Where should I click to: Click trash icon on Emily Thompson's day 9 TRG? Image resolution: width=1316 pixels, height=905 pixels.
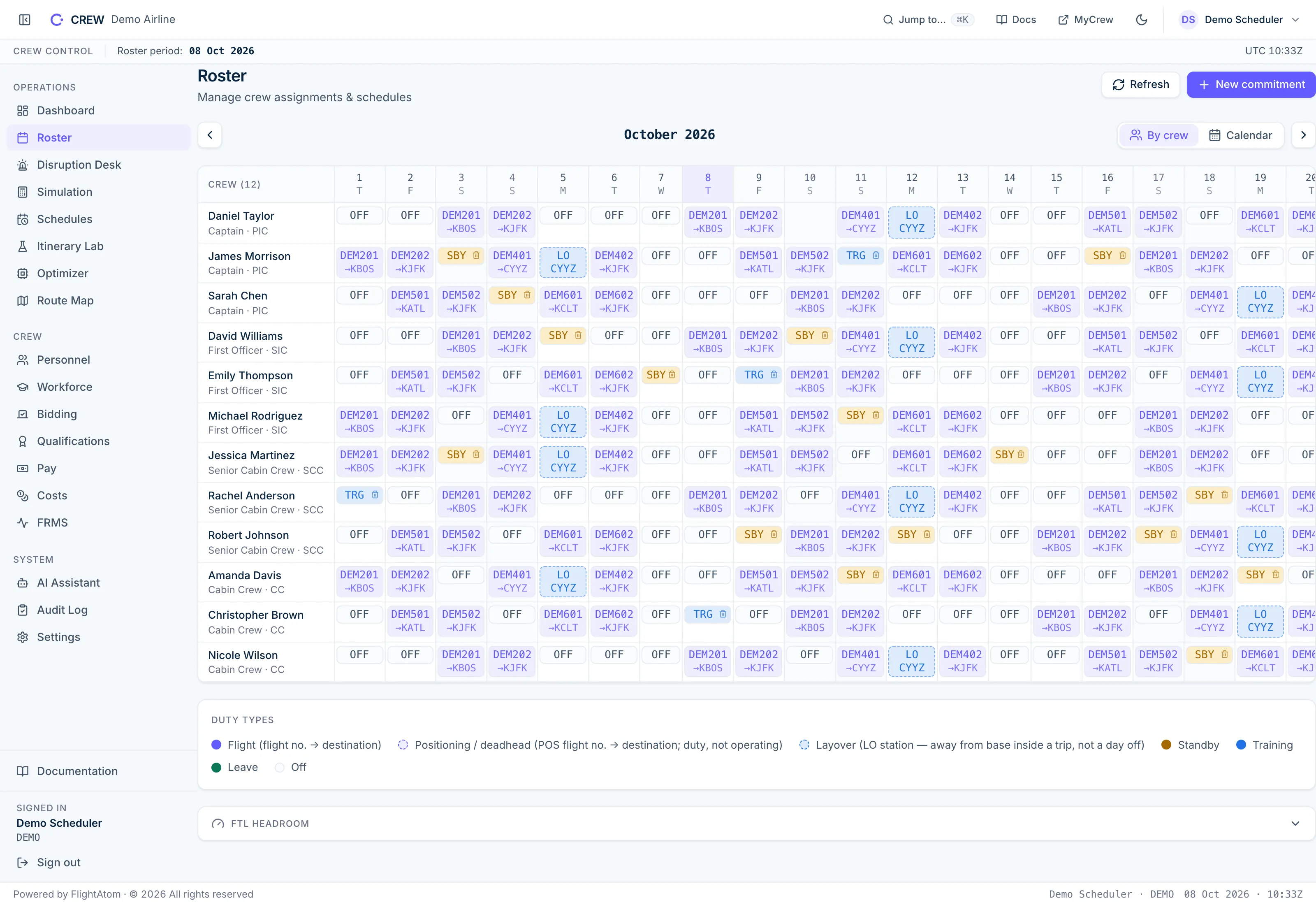(774, 376)
